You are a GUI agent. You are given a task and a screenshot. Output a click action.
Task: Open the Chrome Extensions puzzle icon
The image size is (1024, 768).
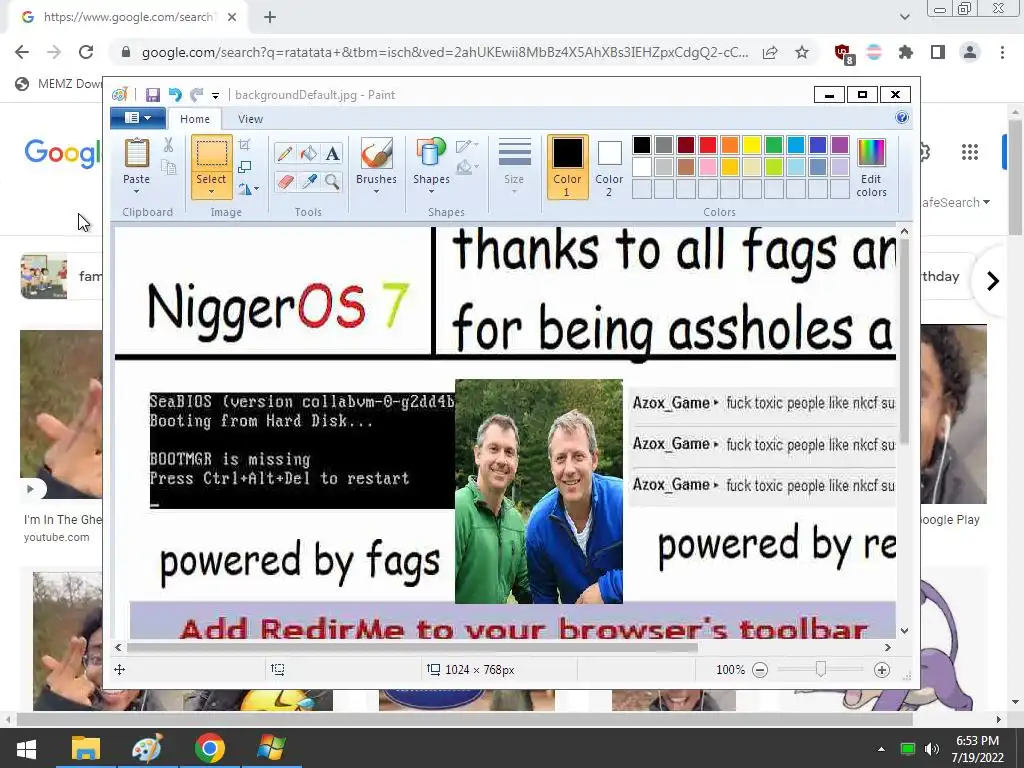(x=906, y=52)
